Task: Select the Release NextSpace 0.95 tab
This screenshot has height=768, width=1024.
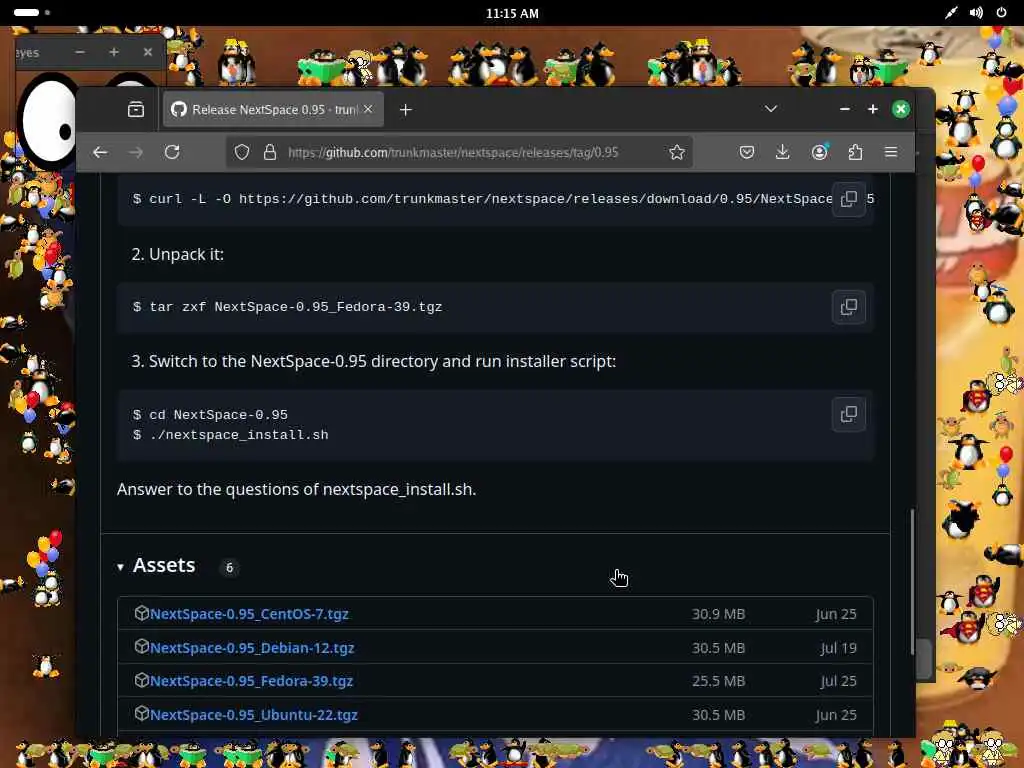Action: [x=273, y=109]
